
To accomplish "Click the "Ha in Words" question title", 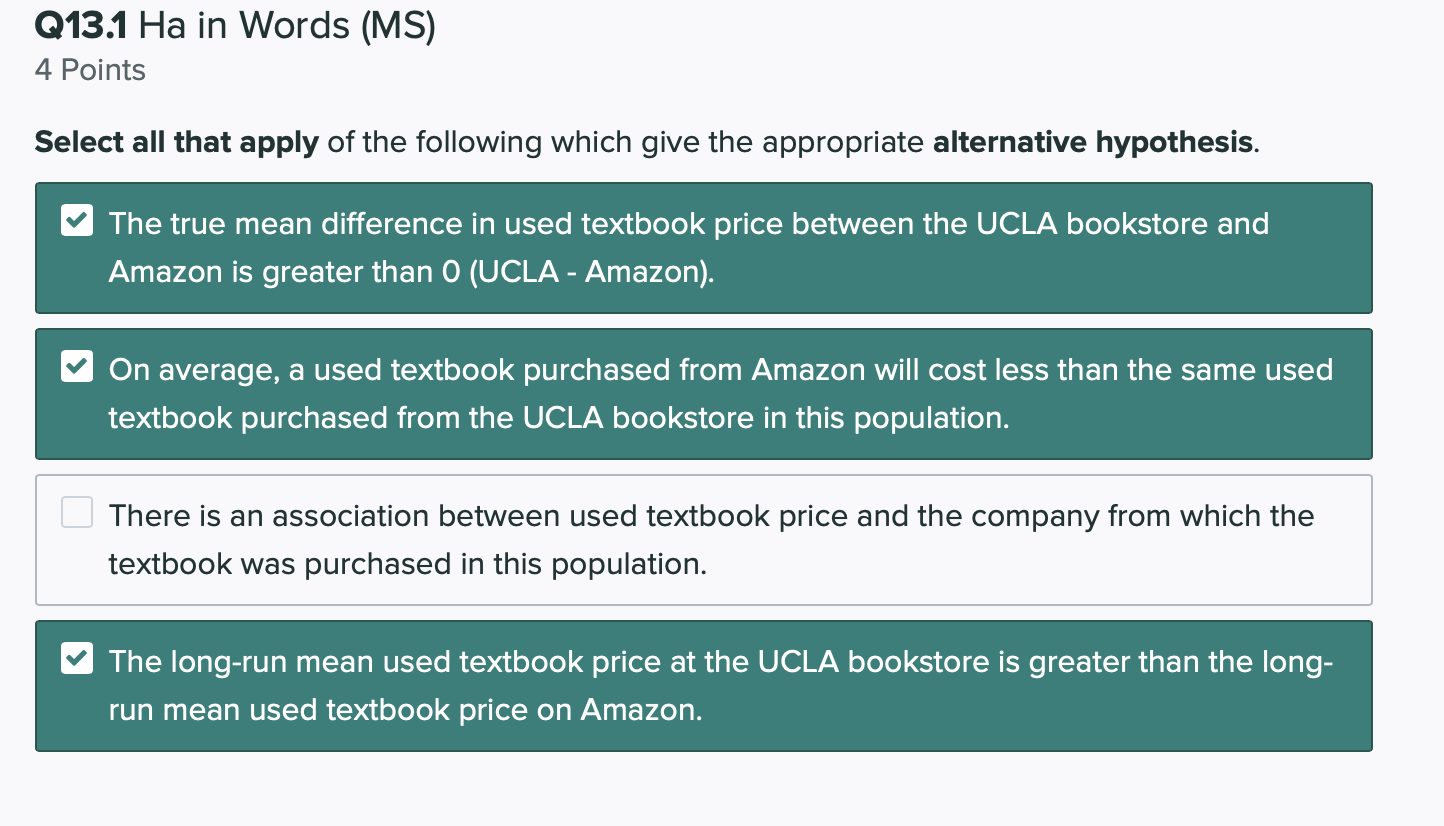I will [x=238, y=26].
